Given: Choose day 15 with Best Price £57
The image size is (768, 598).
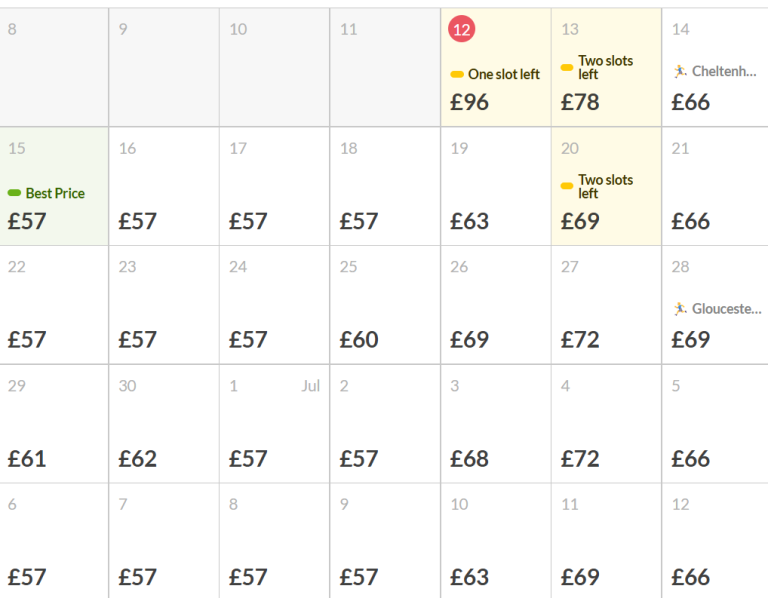Looking at the screenshot, I should click(54, 186).
